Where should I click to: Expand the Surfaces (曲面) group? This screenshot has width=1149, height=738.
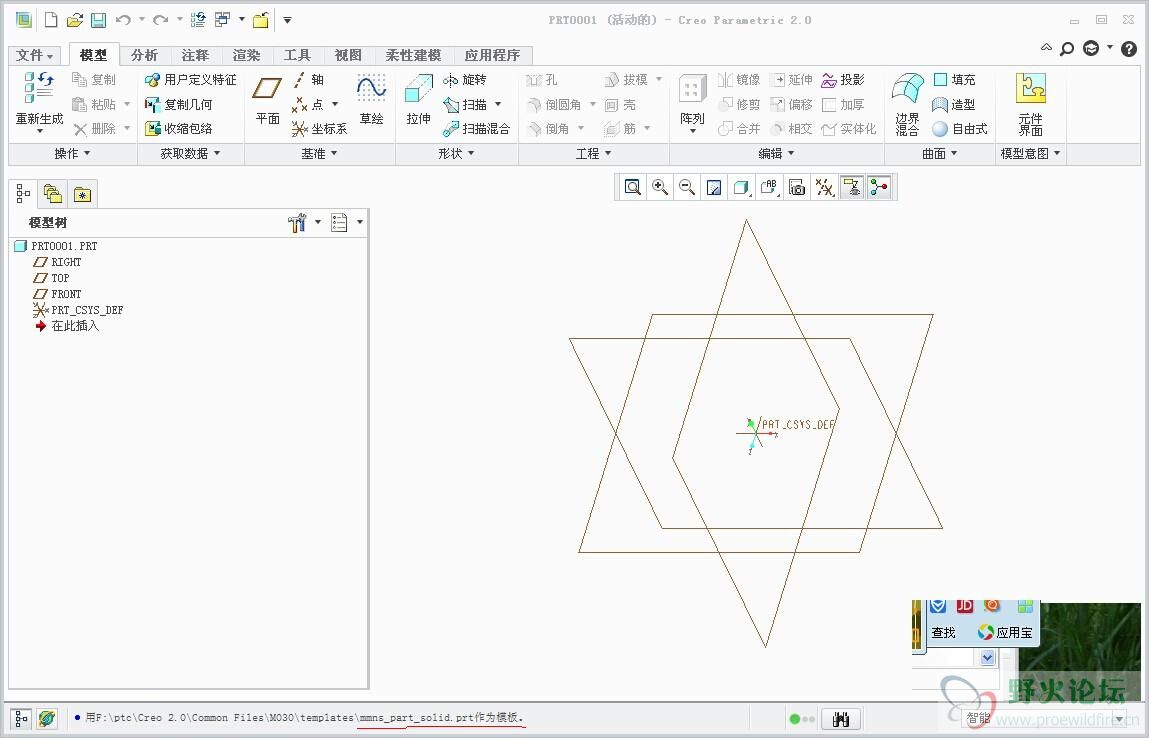[940, 153]
